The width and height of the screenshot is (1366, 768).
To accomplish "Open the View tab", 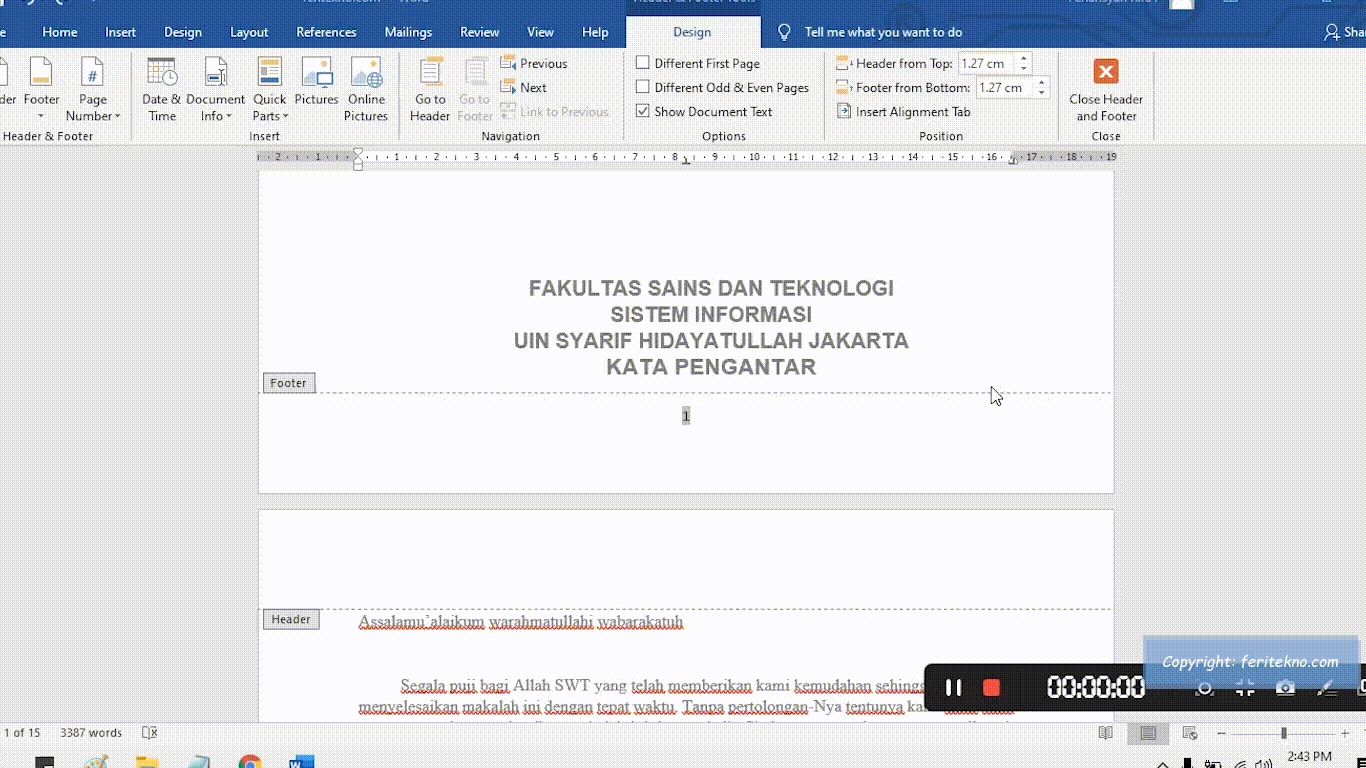I will tap(540, 32).
